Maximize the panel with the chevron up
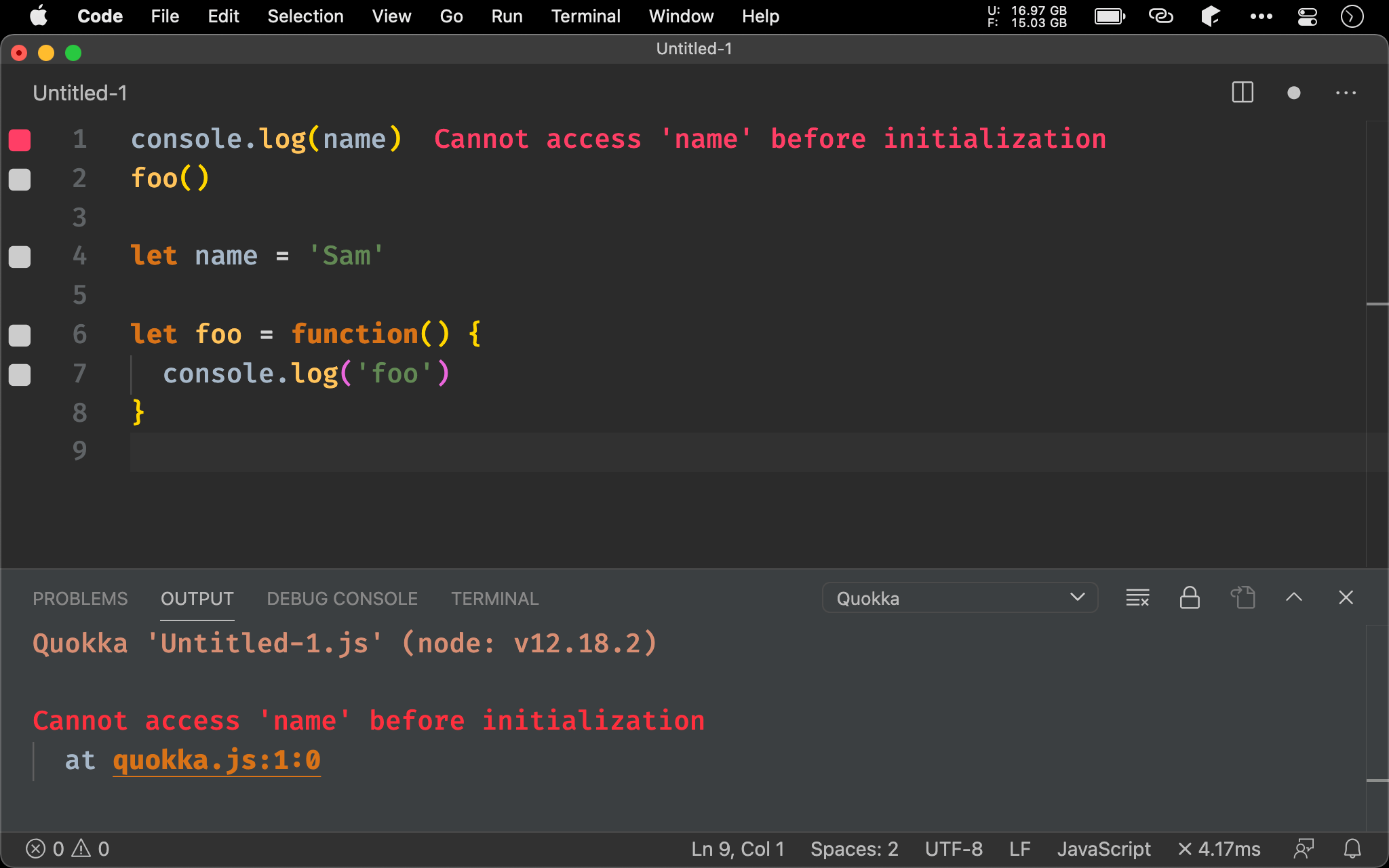The image size is (1389, 868). (x=1294, y=597)
